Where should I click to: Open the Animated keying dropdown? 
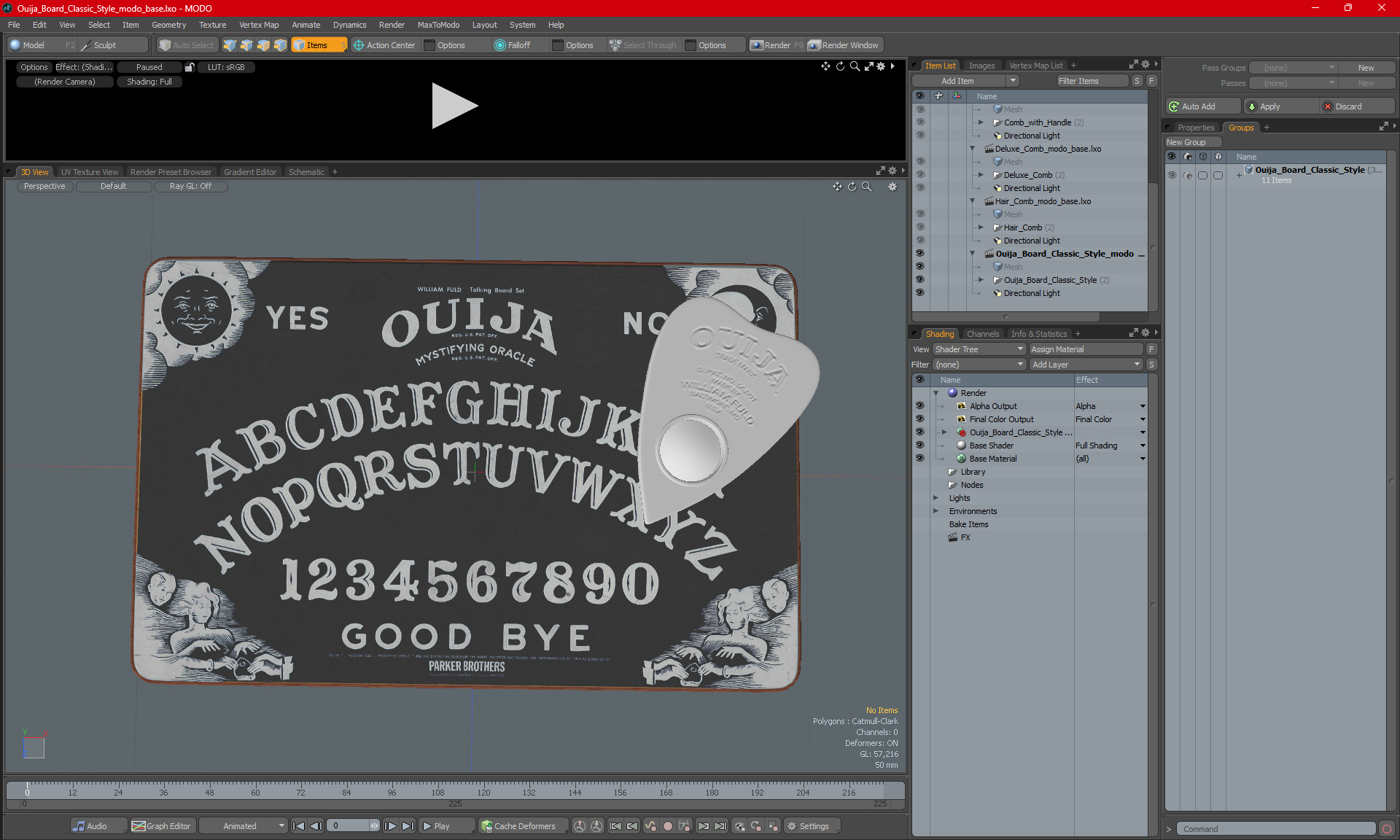244,826
